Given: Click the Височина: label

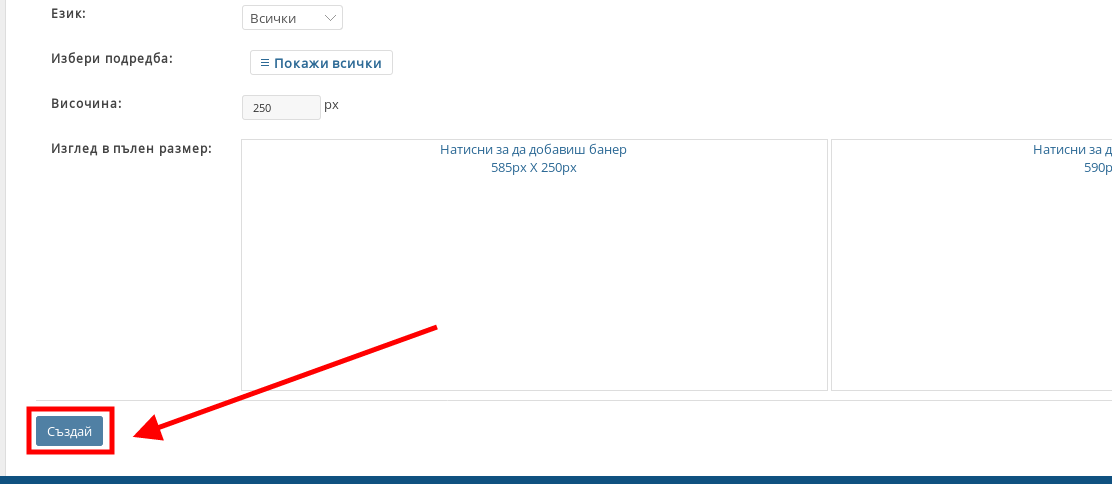Looking at the screenshot, I should [x=86, y=103].
